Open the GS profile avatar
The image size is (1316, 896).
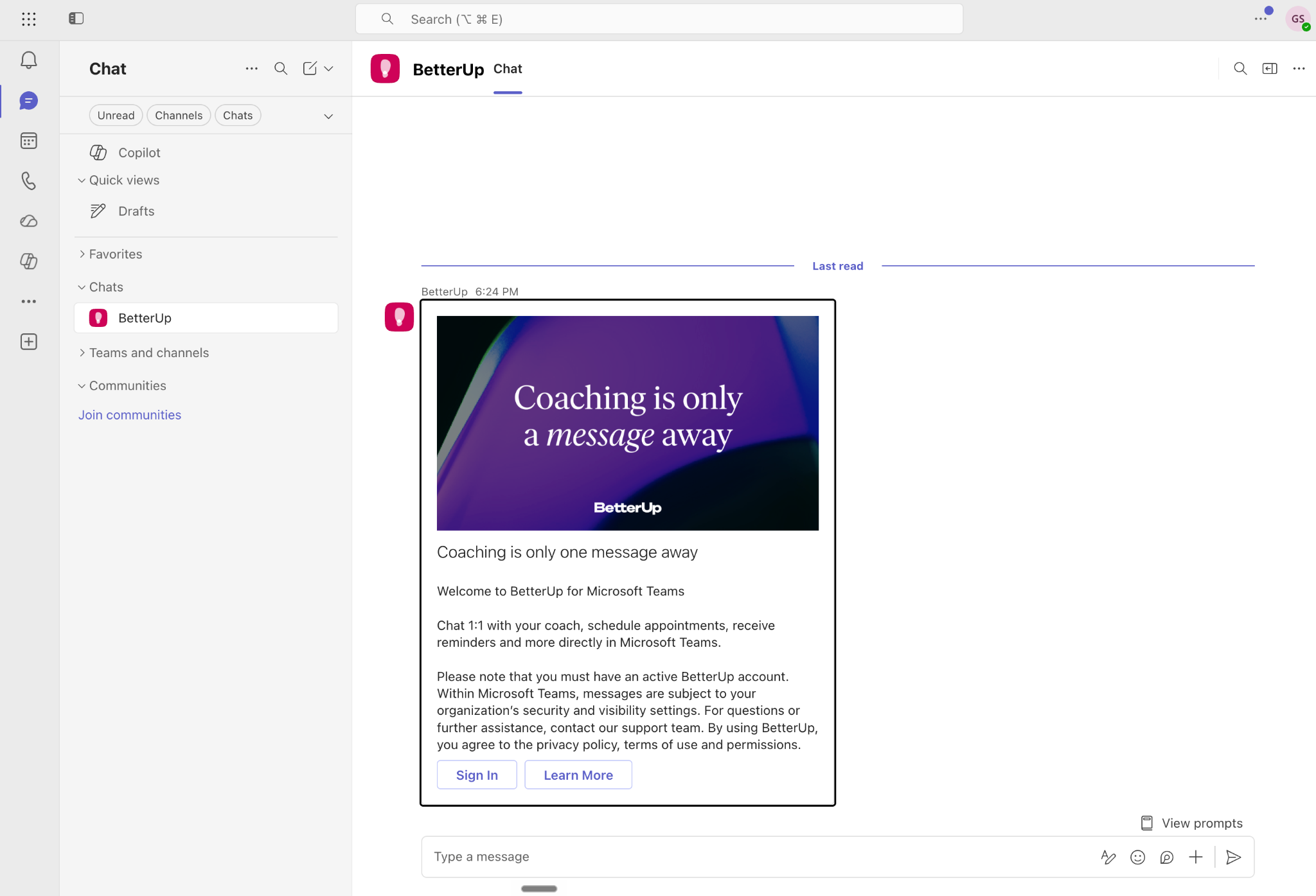click(x=1298, y=19)
